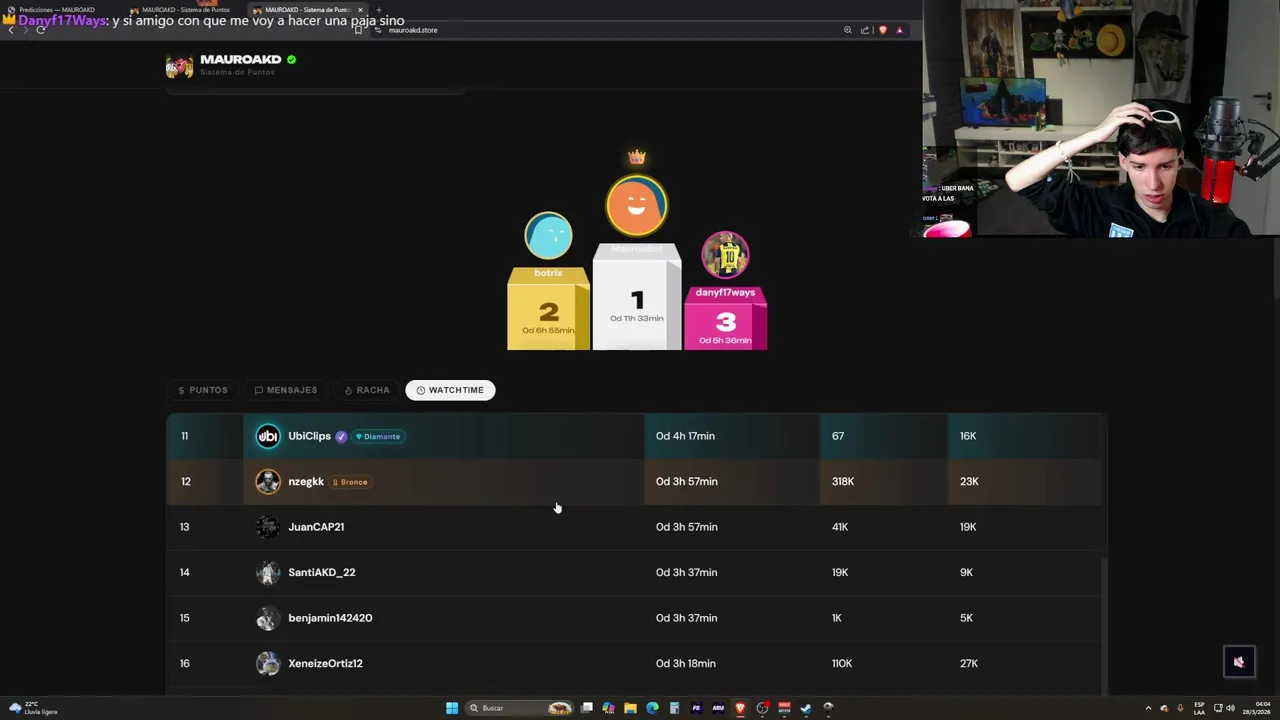Open Brave Rewards triangle icon

click(899, 30)
